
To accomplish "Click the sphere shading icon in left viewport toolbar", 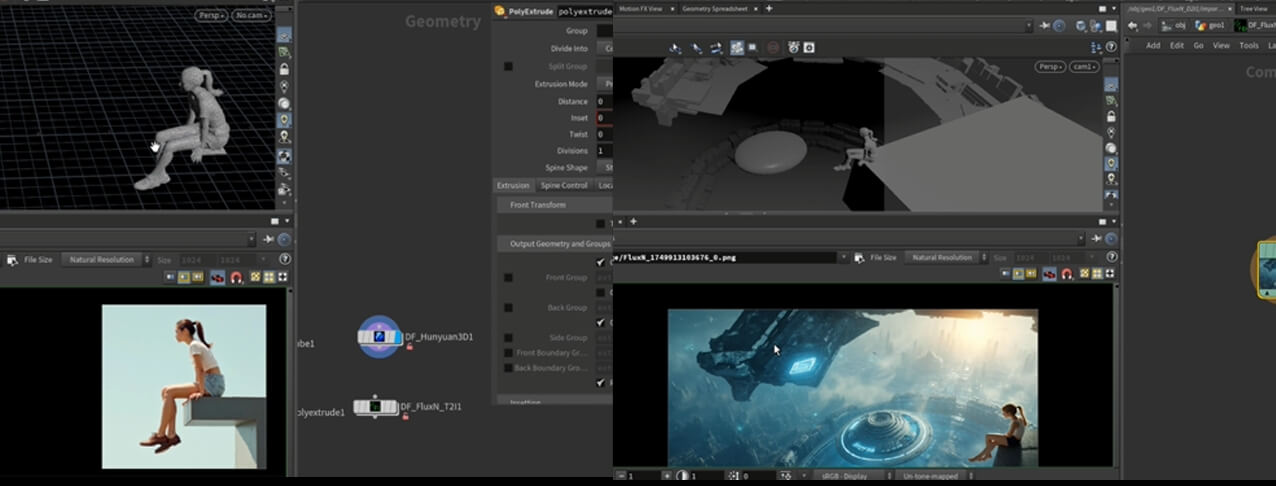I will (x=284, y=102).
